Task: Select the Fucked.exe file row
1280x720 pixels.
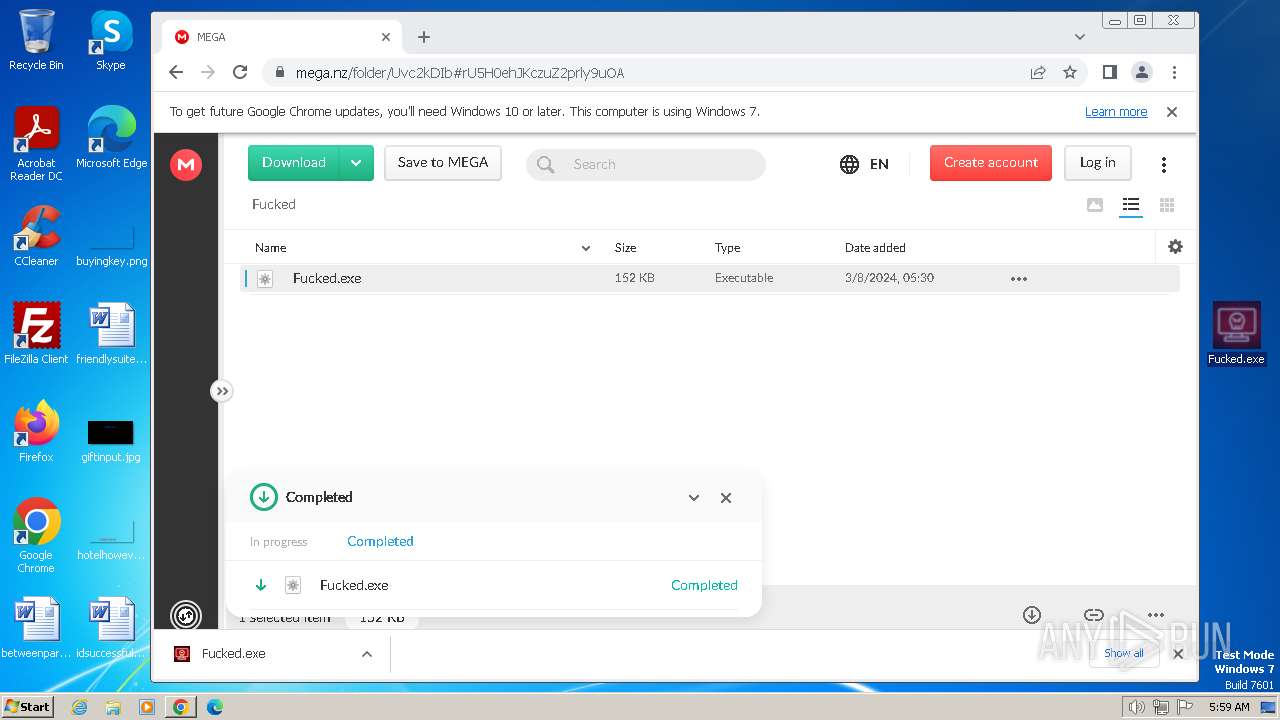Action: coord(710,279)
